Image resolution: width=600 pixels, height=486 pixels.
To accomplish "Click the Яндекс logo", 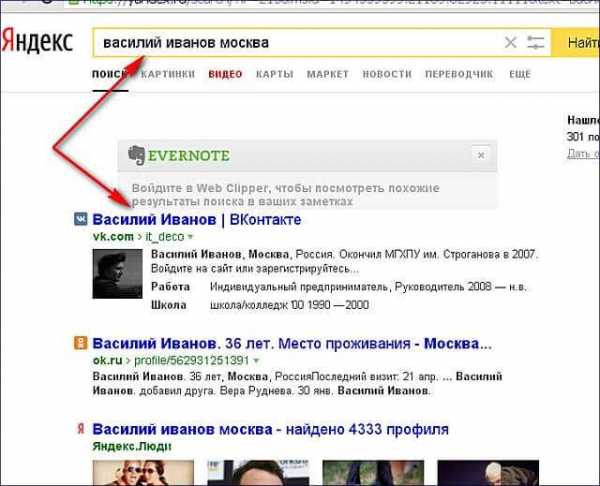I will point(37,41).
